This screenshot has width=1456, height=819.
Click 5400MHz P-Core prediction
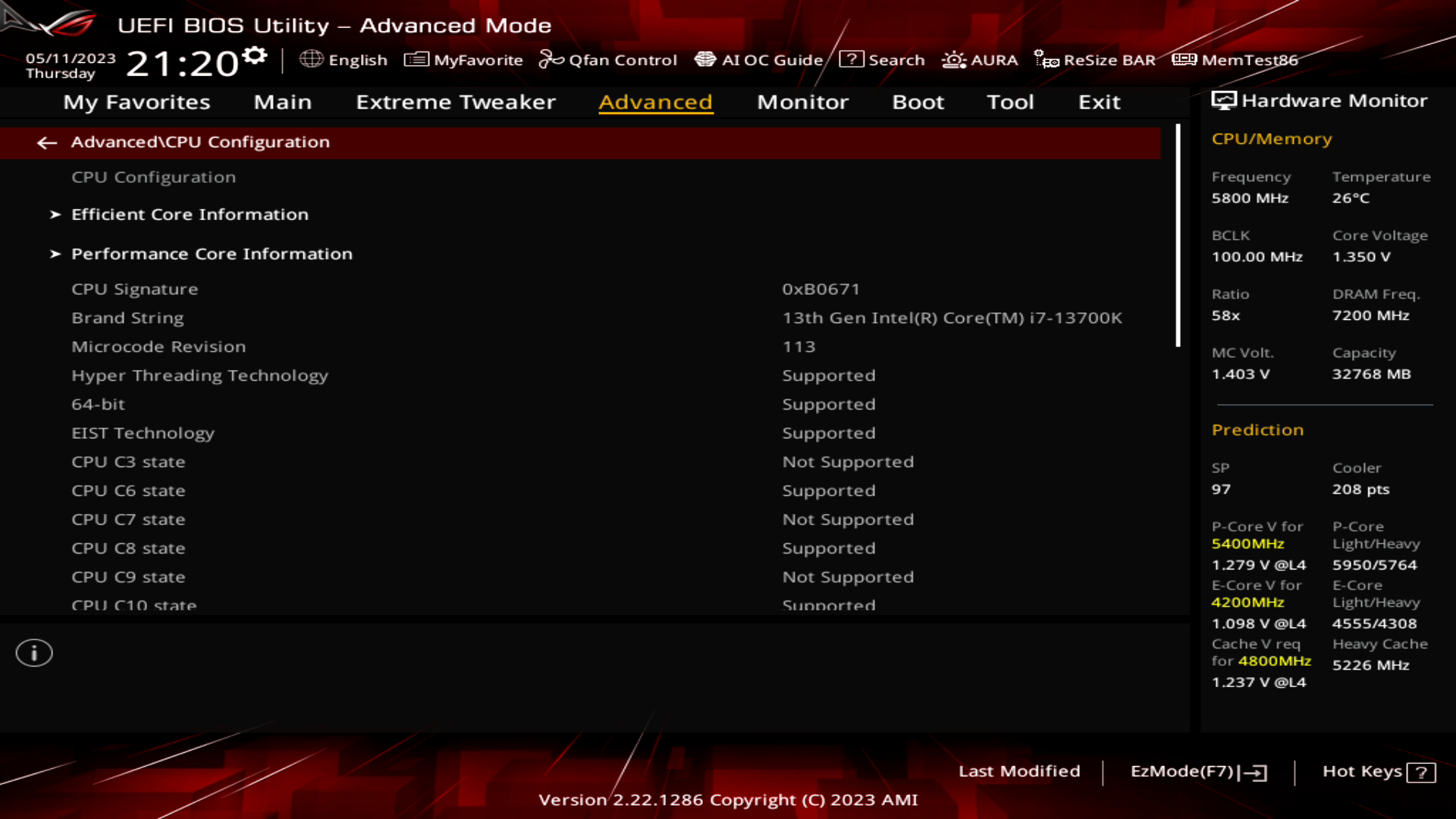point(1247,544)
